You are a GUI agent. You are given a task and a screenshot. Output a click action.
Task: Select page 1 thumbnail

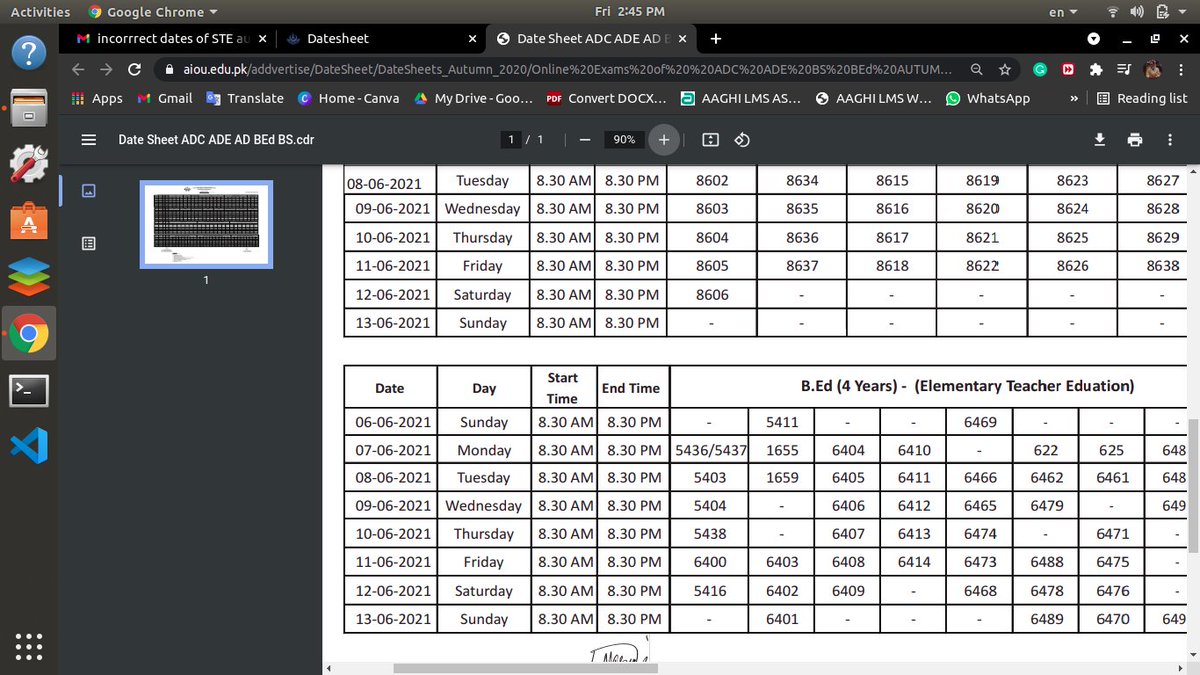[205, 225]
